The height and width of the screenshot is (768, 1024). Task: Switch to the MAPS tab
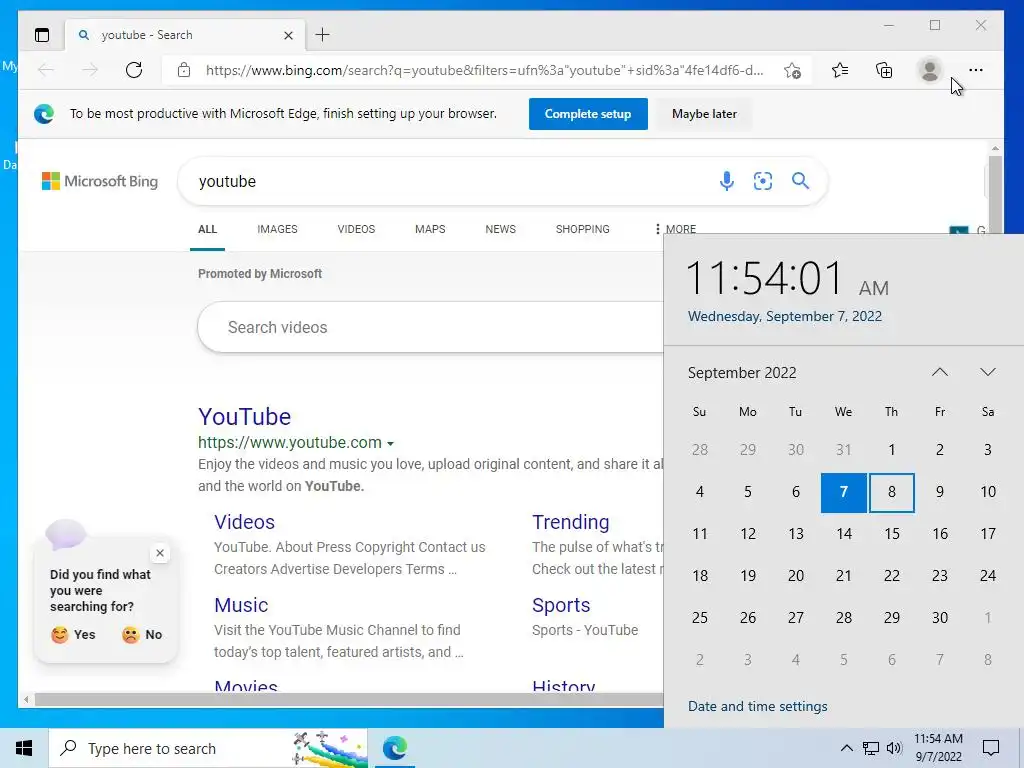430,229
